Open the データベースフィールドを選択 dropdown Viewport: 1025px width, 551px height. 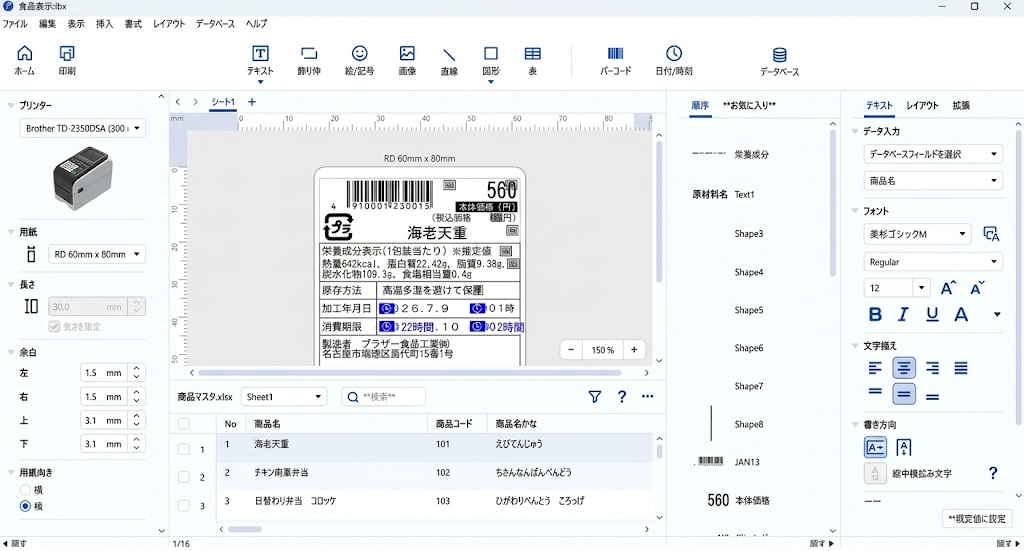pos(933,154)
